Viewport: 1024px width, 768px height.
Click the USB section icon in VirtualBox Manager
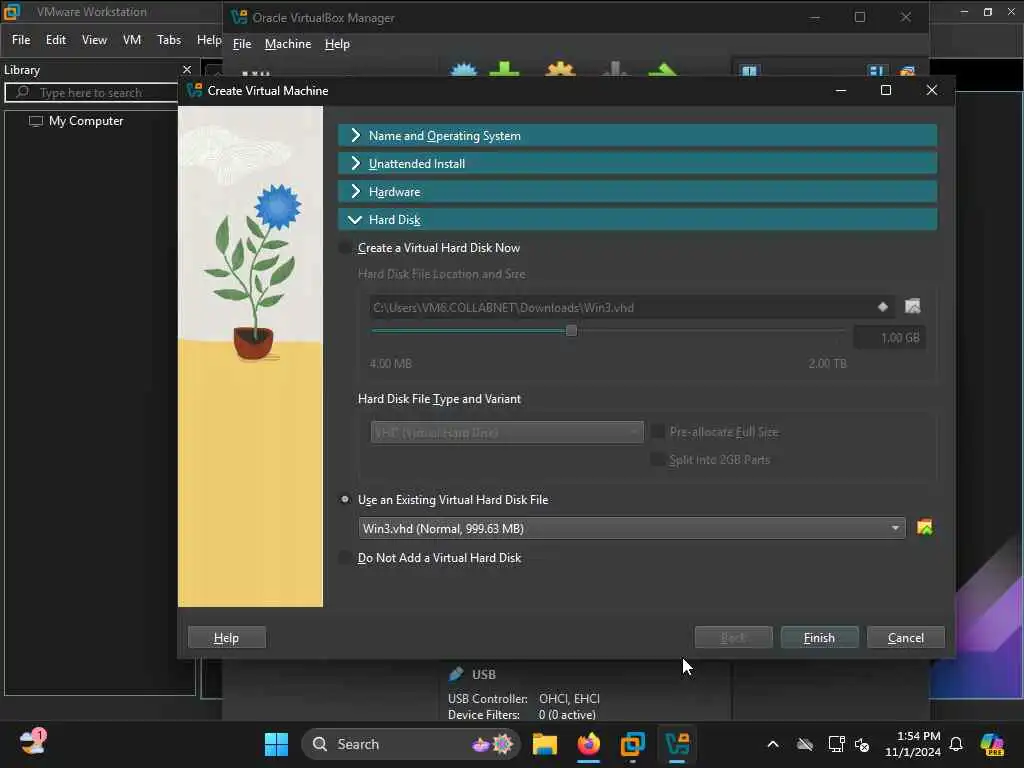[x=456, y=673]
